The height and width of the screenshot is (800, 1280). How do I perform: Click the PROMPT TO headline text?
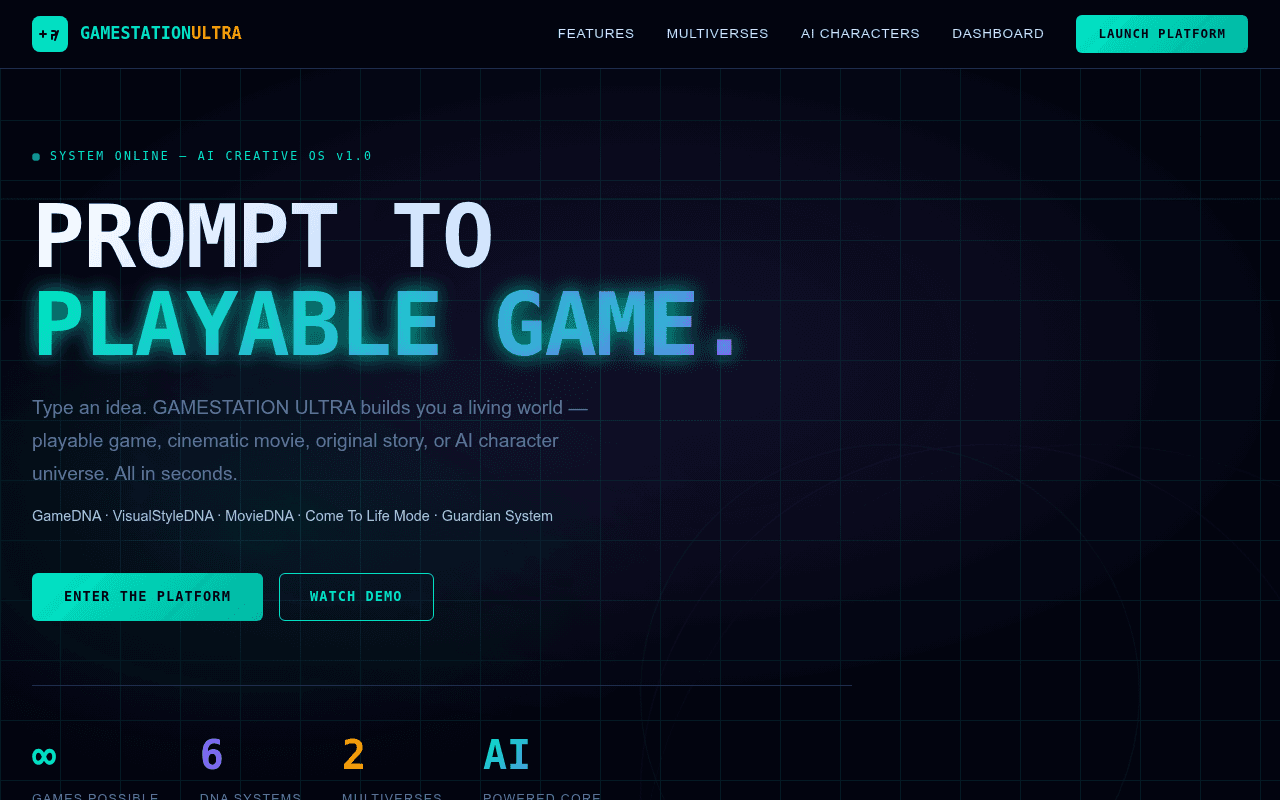tap(263, 238)
